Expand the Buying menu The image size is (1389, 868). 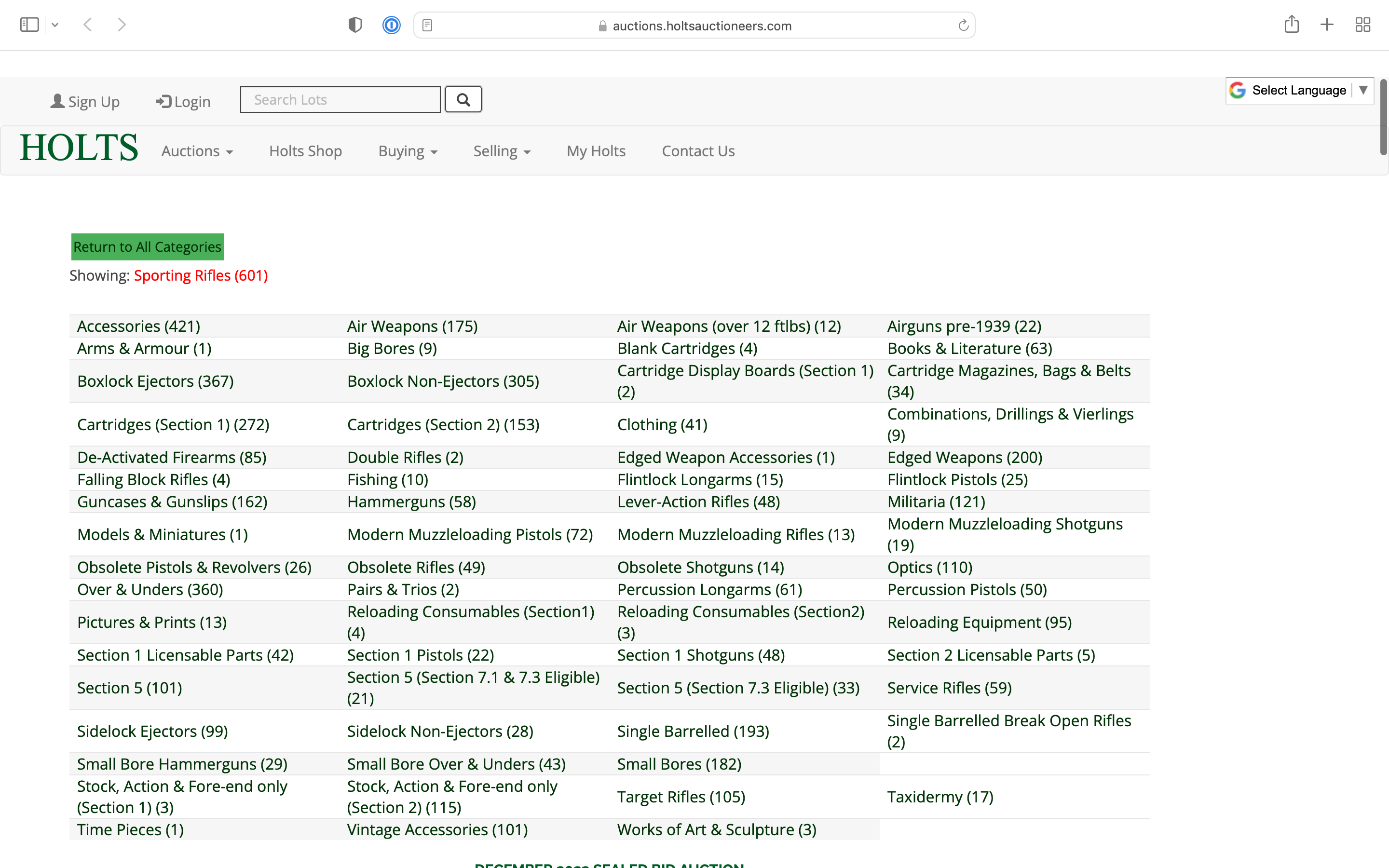pos(408,151)
